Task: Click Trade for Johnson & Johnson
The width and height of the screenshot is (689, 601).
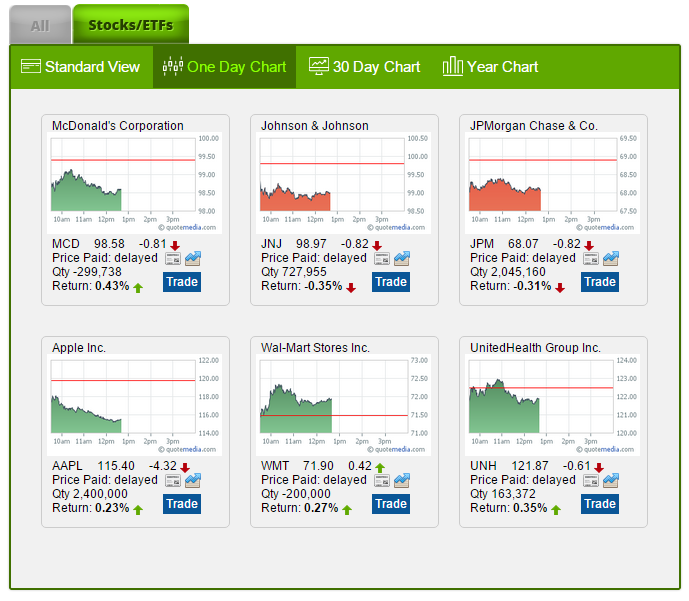Action: click(391, 282)
